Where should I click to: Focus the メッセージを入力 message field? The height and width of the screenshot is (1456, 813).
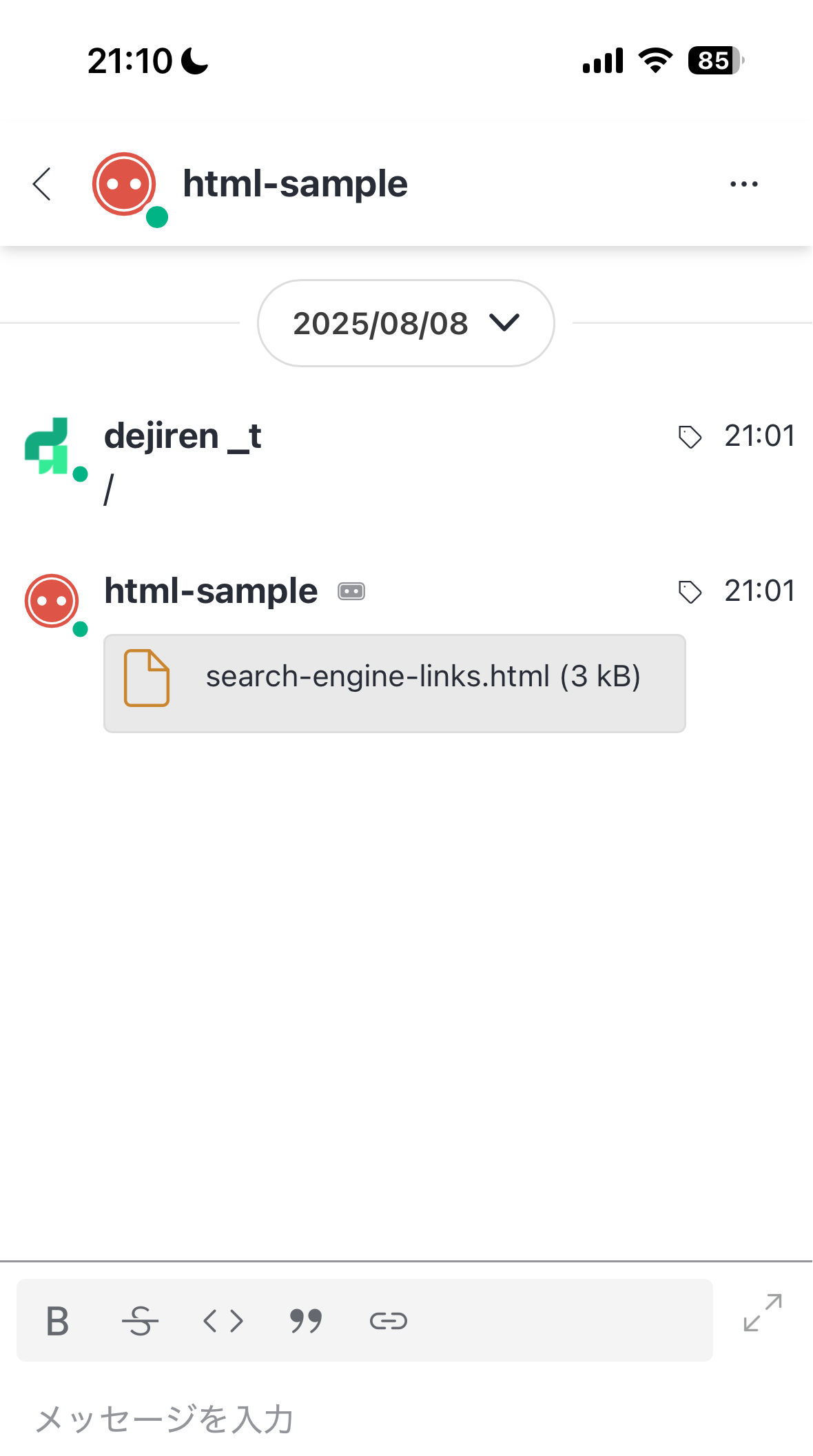[406, 1419]
